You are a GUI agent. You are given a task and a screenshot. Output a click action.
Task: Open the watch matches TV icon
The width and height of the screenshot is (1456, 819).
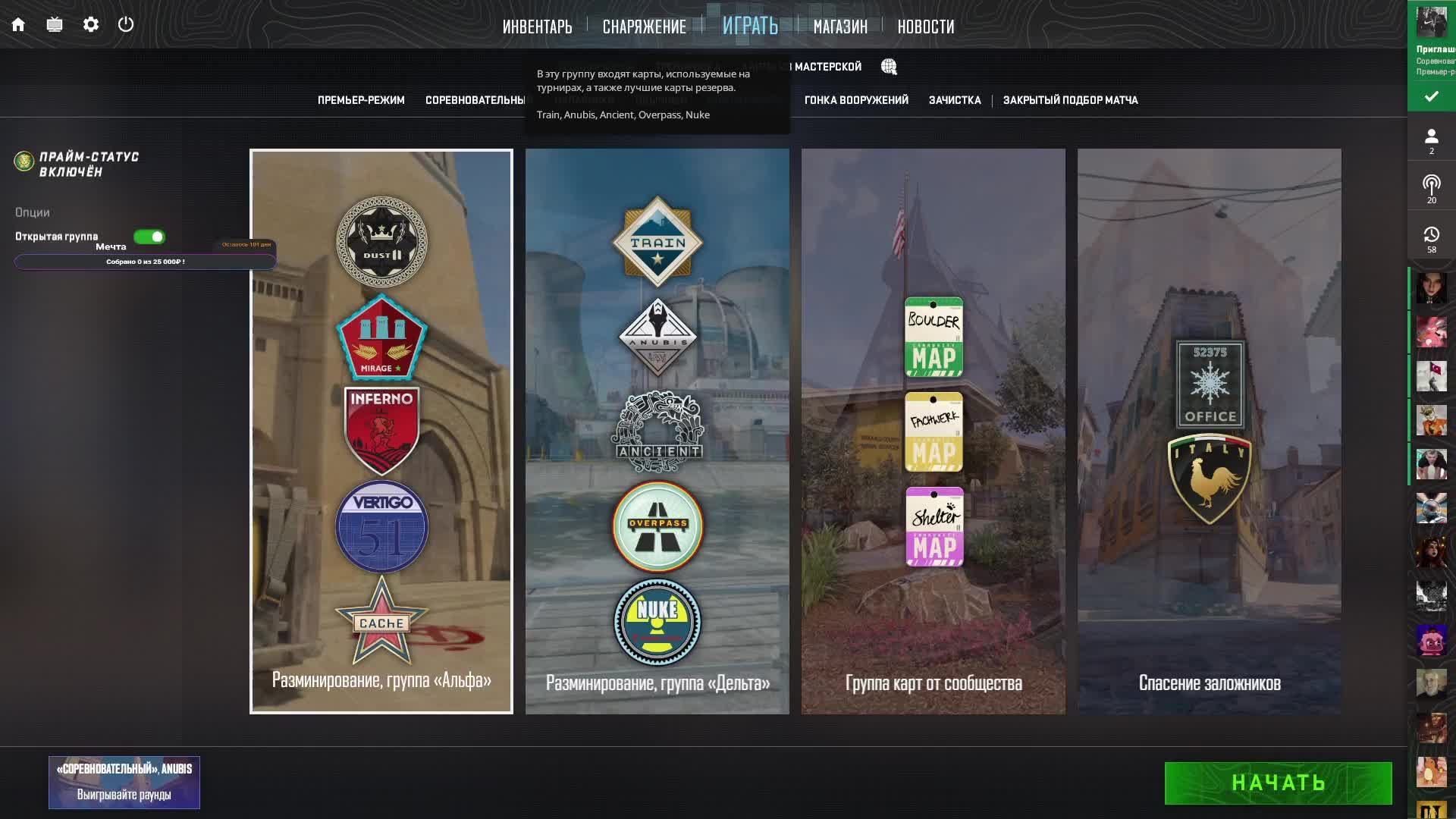tap(55, 25)
